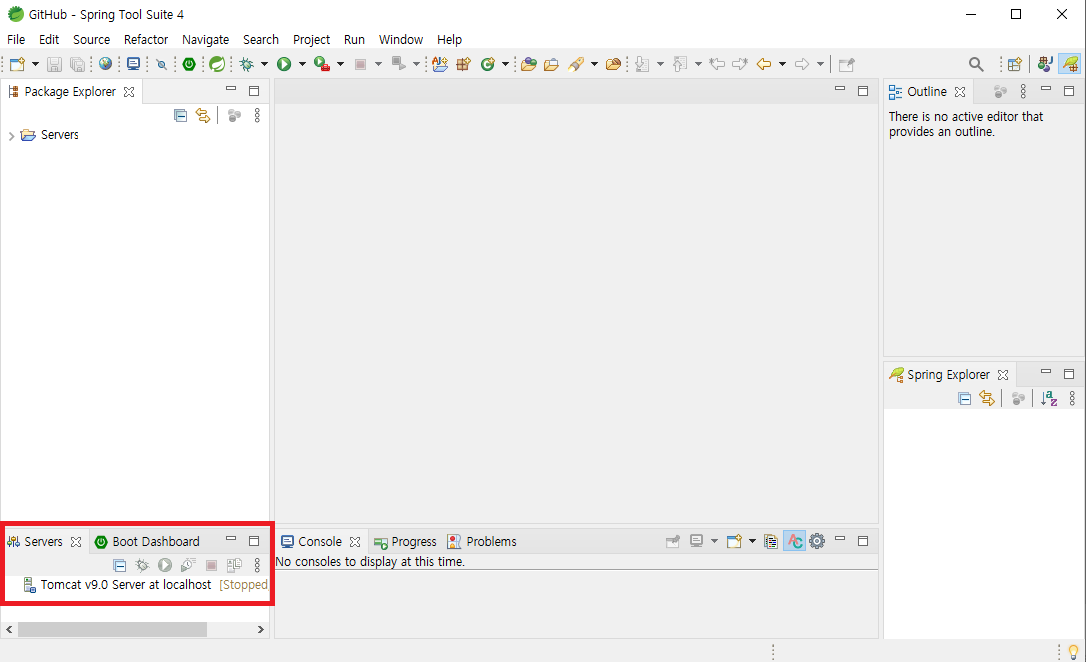This screenshot has height=662, width=1086.
Task: Click Collapse All in Package Explorer
Action: [x=180, y=116]
